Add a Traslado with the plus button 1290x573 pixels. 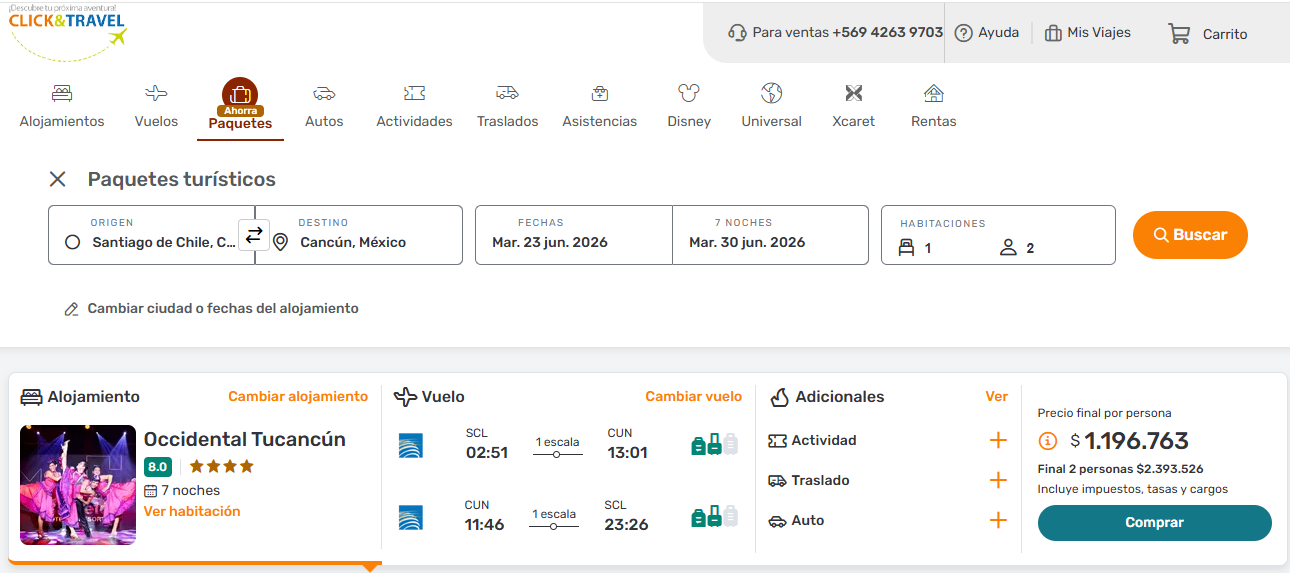(x=997, y=481)
